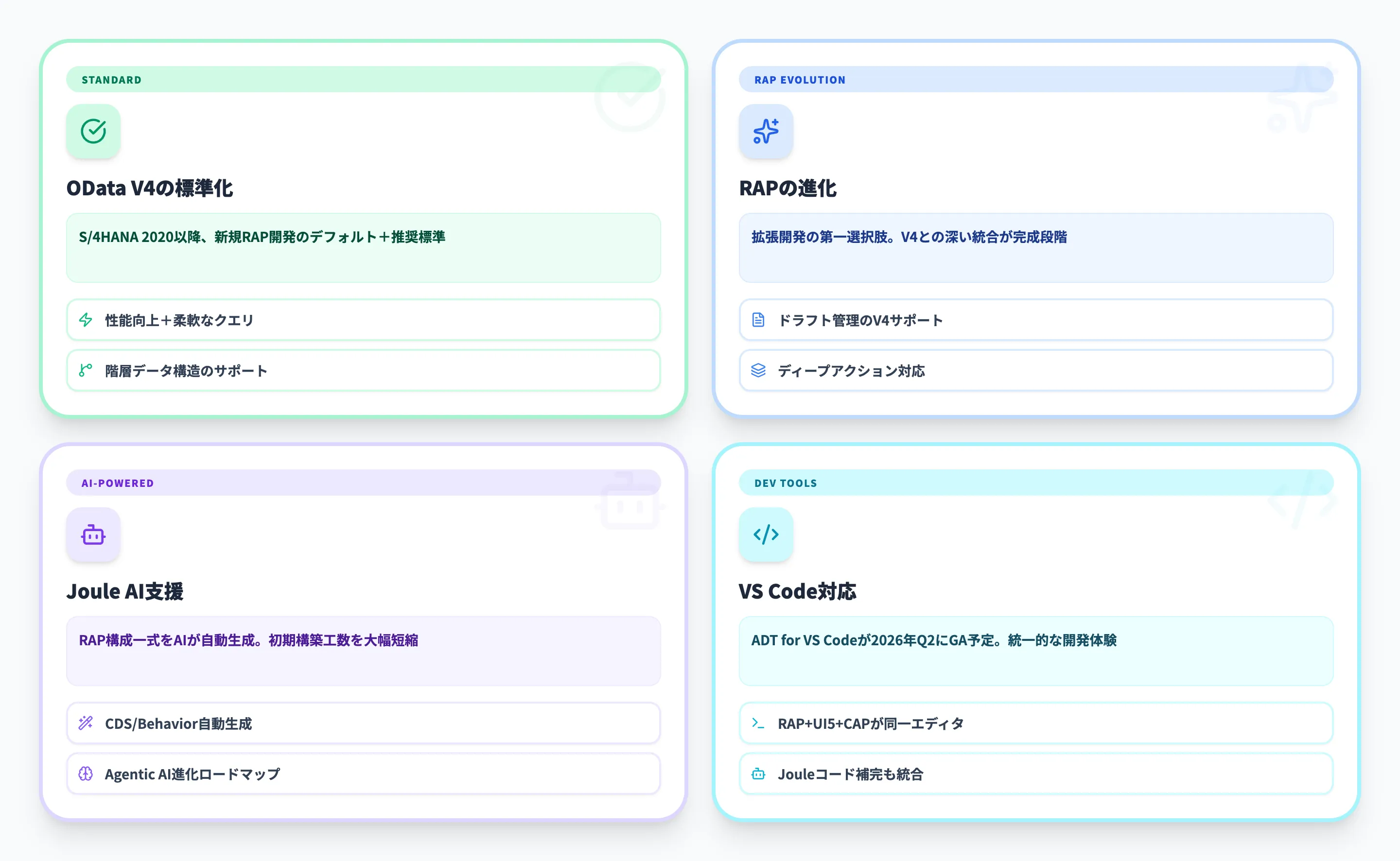Click the green checkmark icon on OData V4 card
1400x861 pixels.
(93, 132)
